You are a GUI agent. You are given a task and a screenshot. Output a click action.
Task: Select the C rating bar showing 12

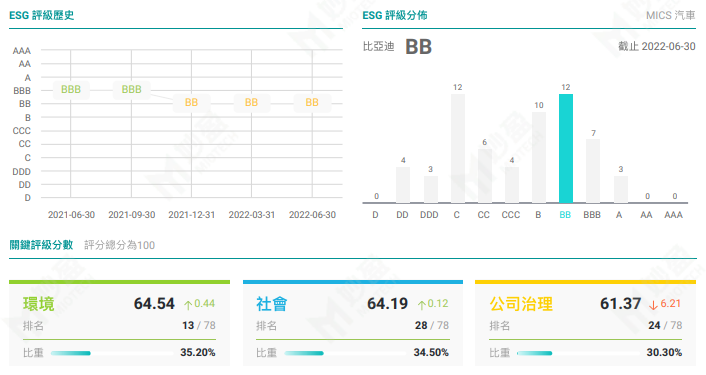tap(457, 149)
